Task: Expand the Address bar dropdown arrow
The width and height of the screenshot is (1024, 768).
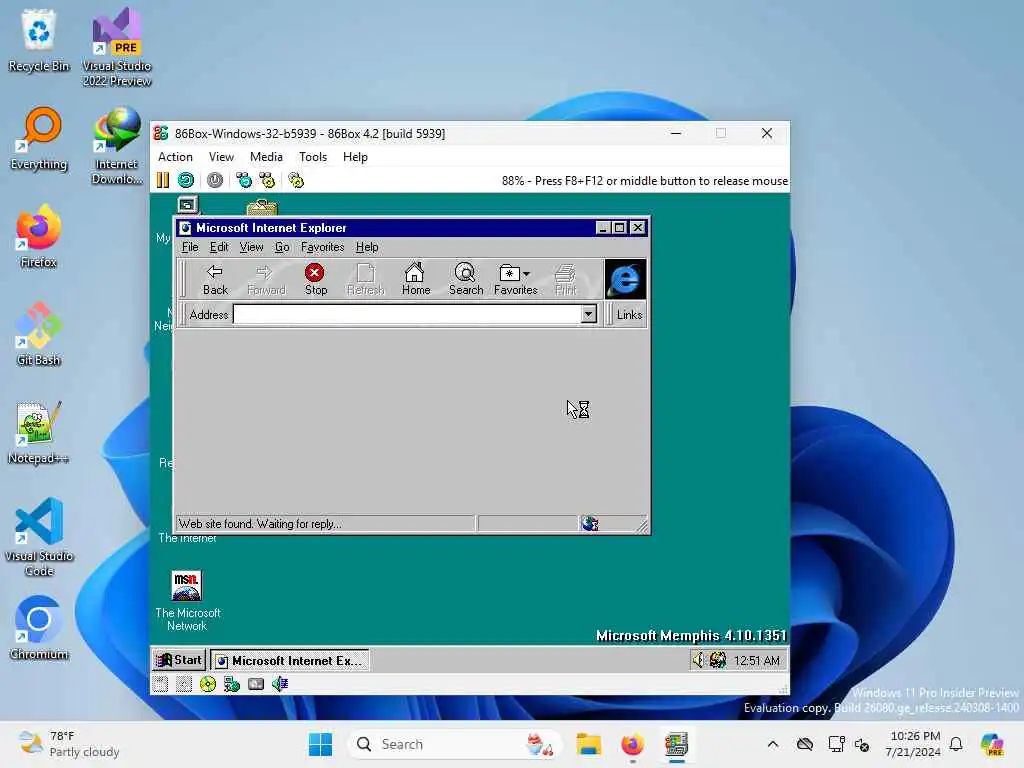Action: [x=588, y=315]
